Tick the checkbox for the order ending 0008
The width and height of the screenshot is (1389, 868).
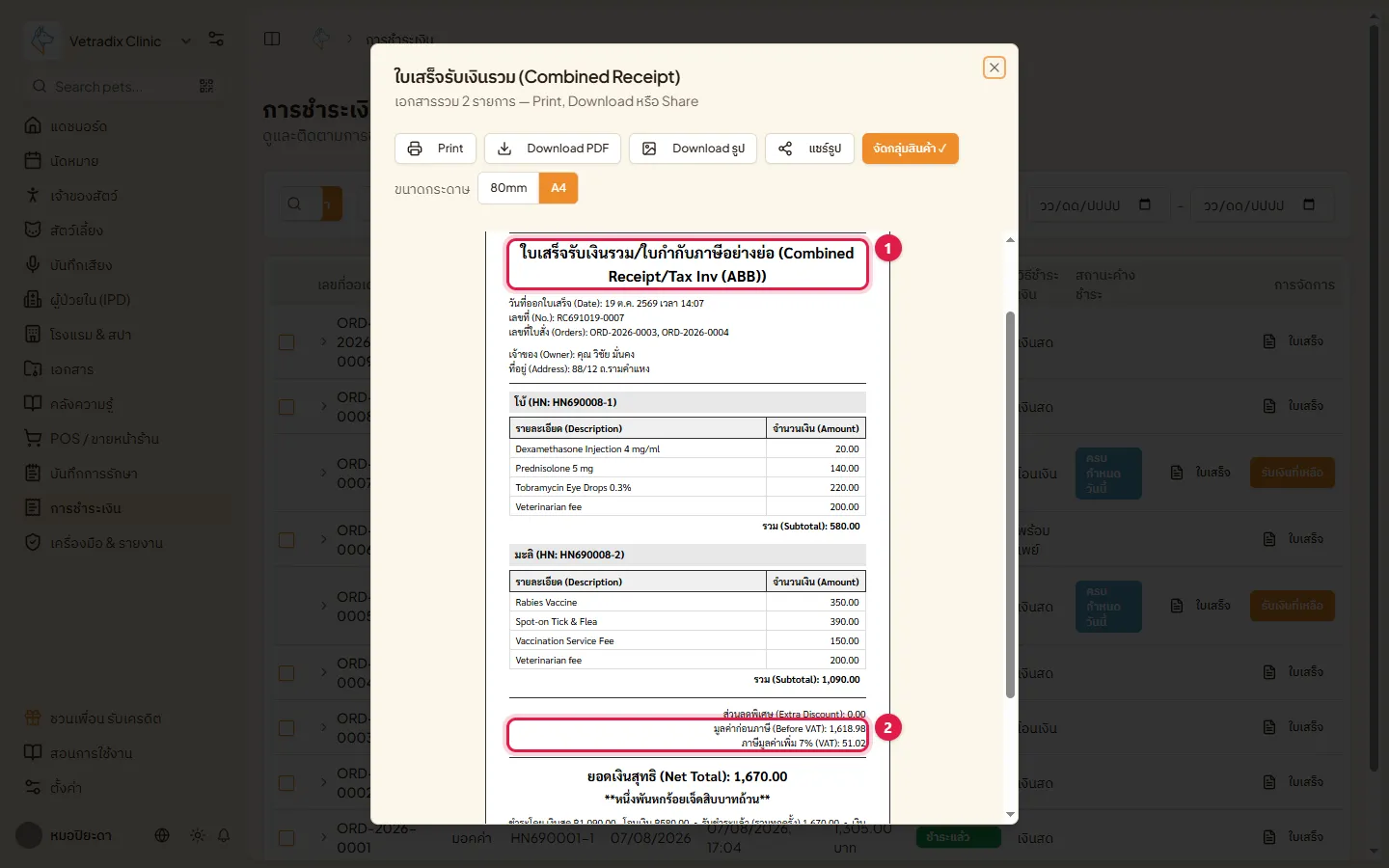coord(286,407)
